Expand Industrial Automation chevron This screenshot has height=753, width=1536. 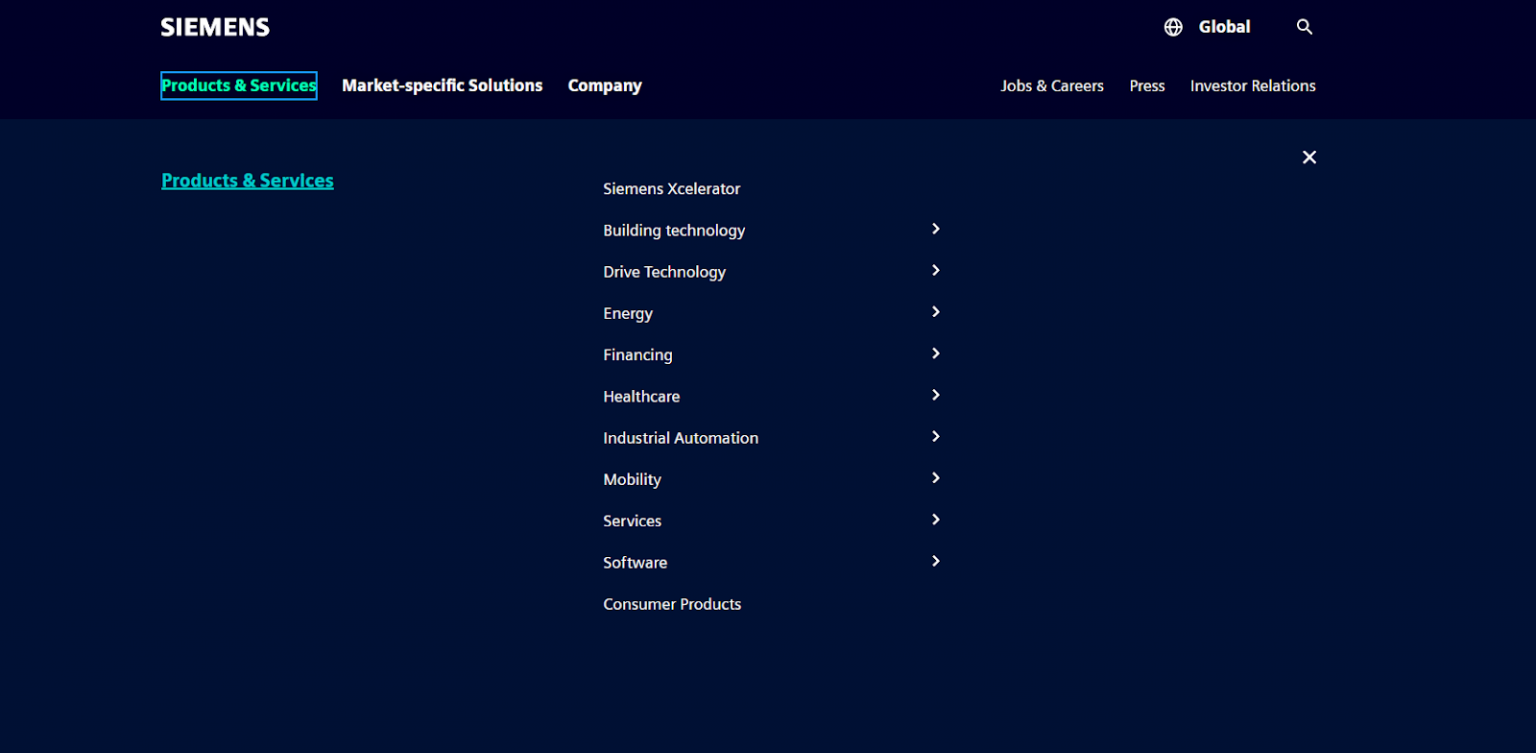point(936,436)
